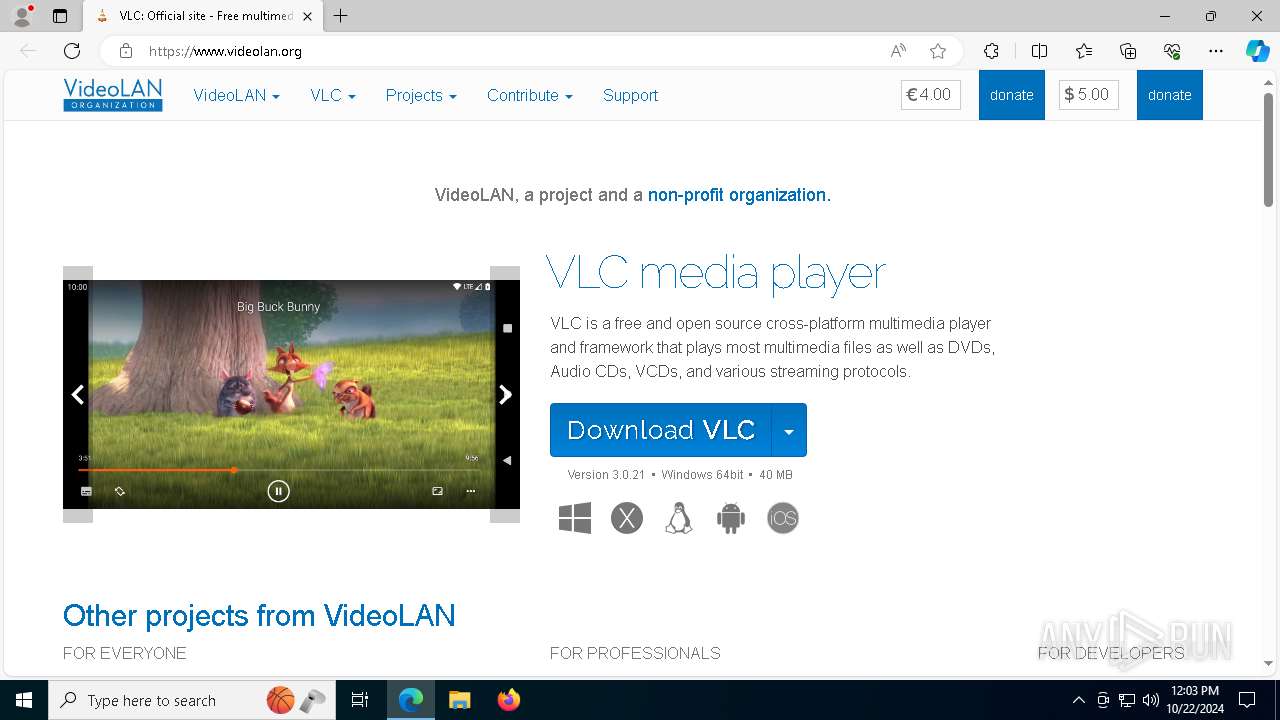Expand the Download VLC options arrow
Viewport: 1280px width, 720px height.
coord(789,430)
